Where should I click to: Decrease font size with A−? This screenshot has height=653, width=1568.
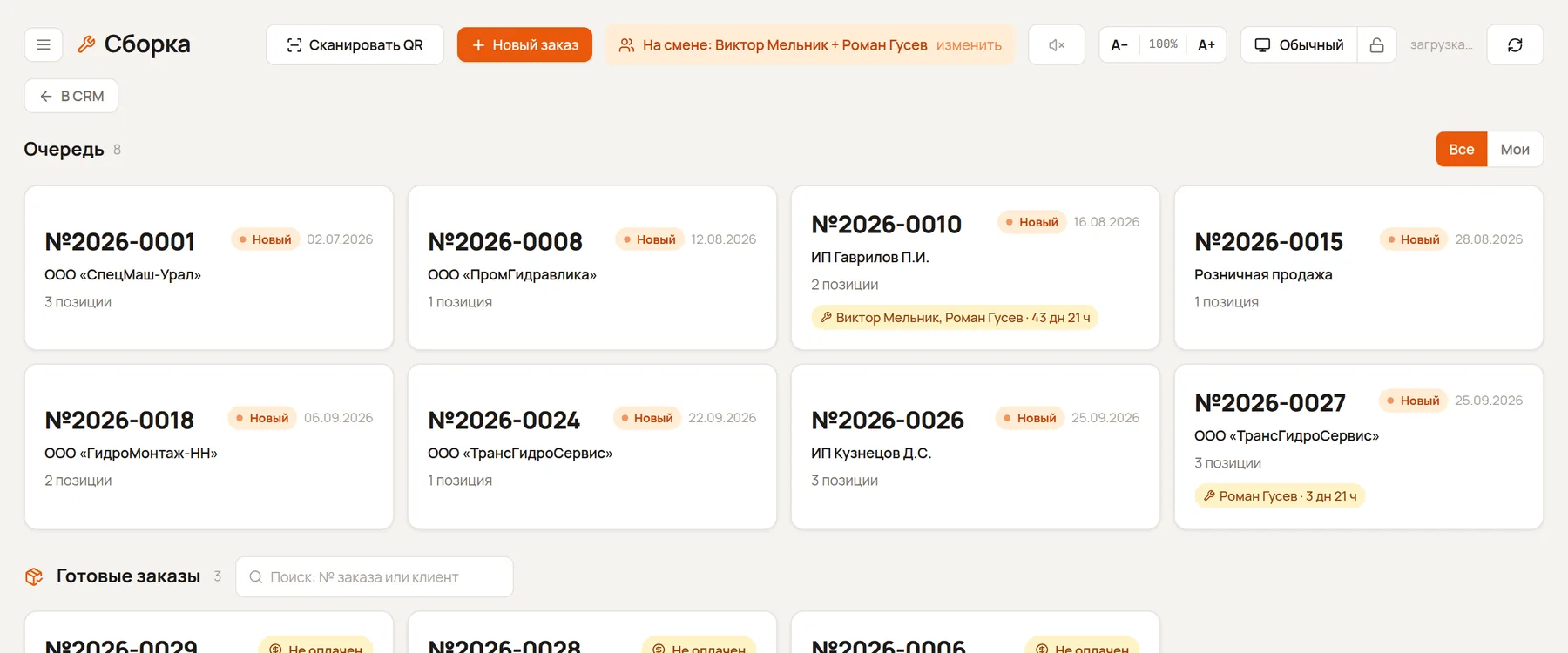click(1119, 44)
